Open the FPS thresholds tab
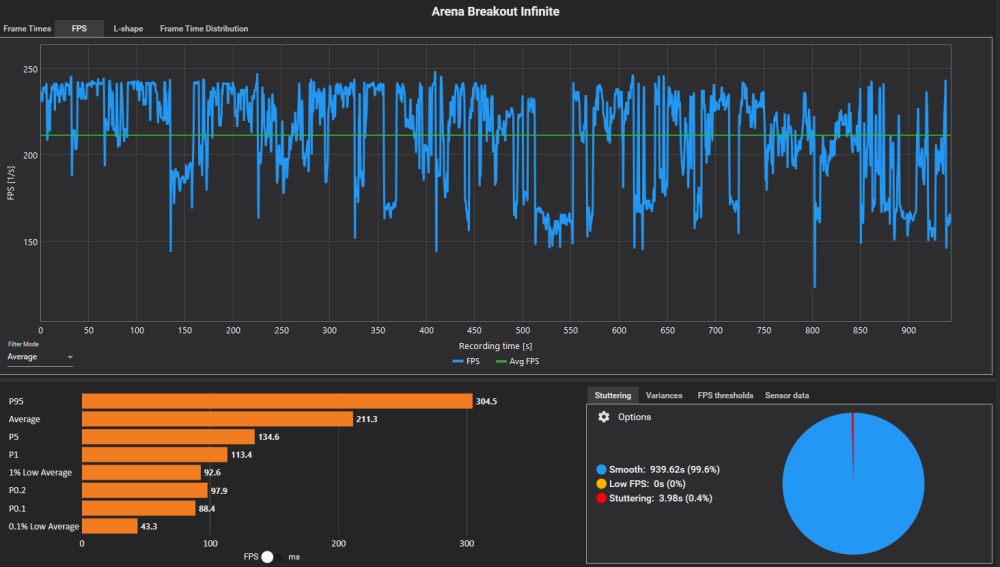This screenshot has height=567, width=1000. 725,396
